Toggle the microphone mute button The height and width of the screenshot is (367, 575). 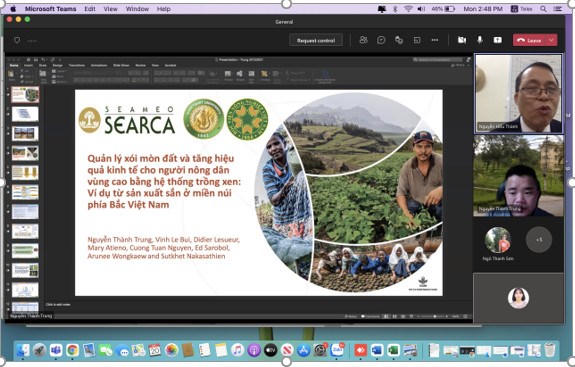tap(480, 40)
